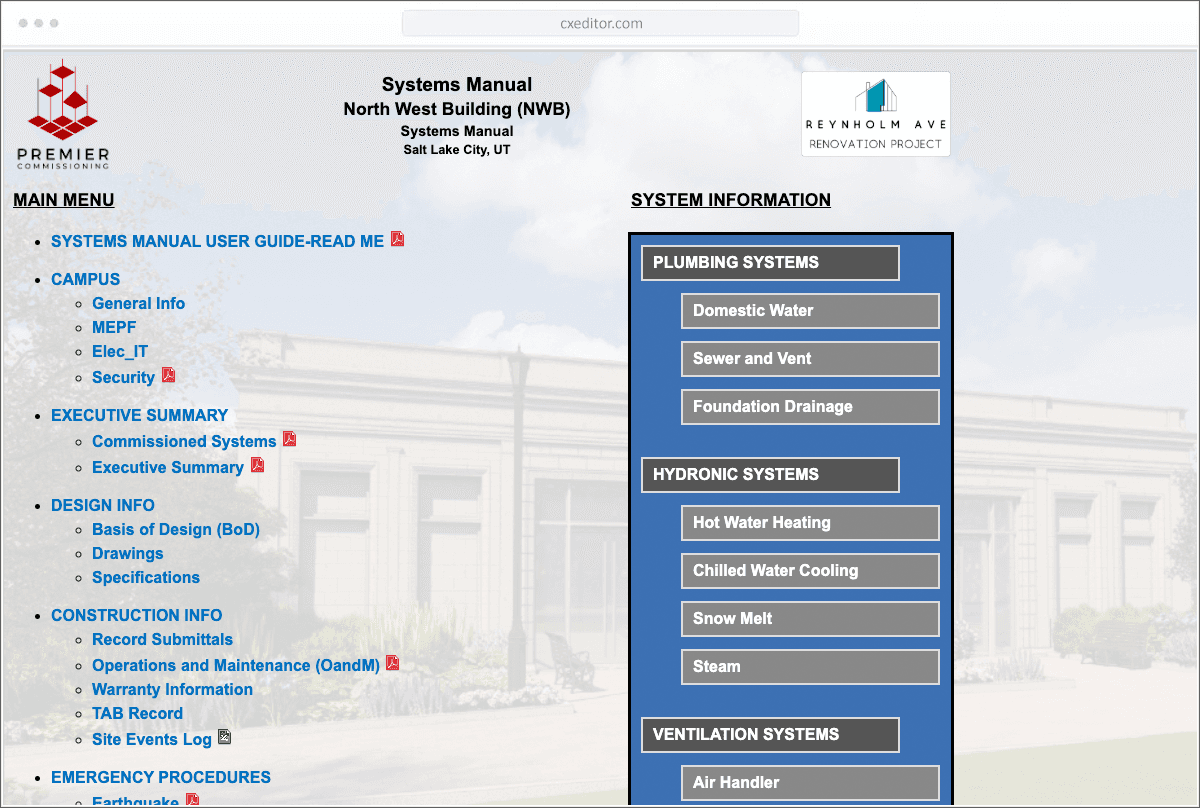
Task: Click PDF icon next to Security
Action: [x=168, y=376]
